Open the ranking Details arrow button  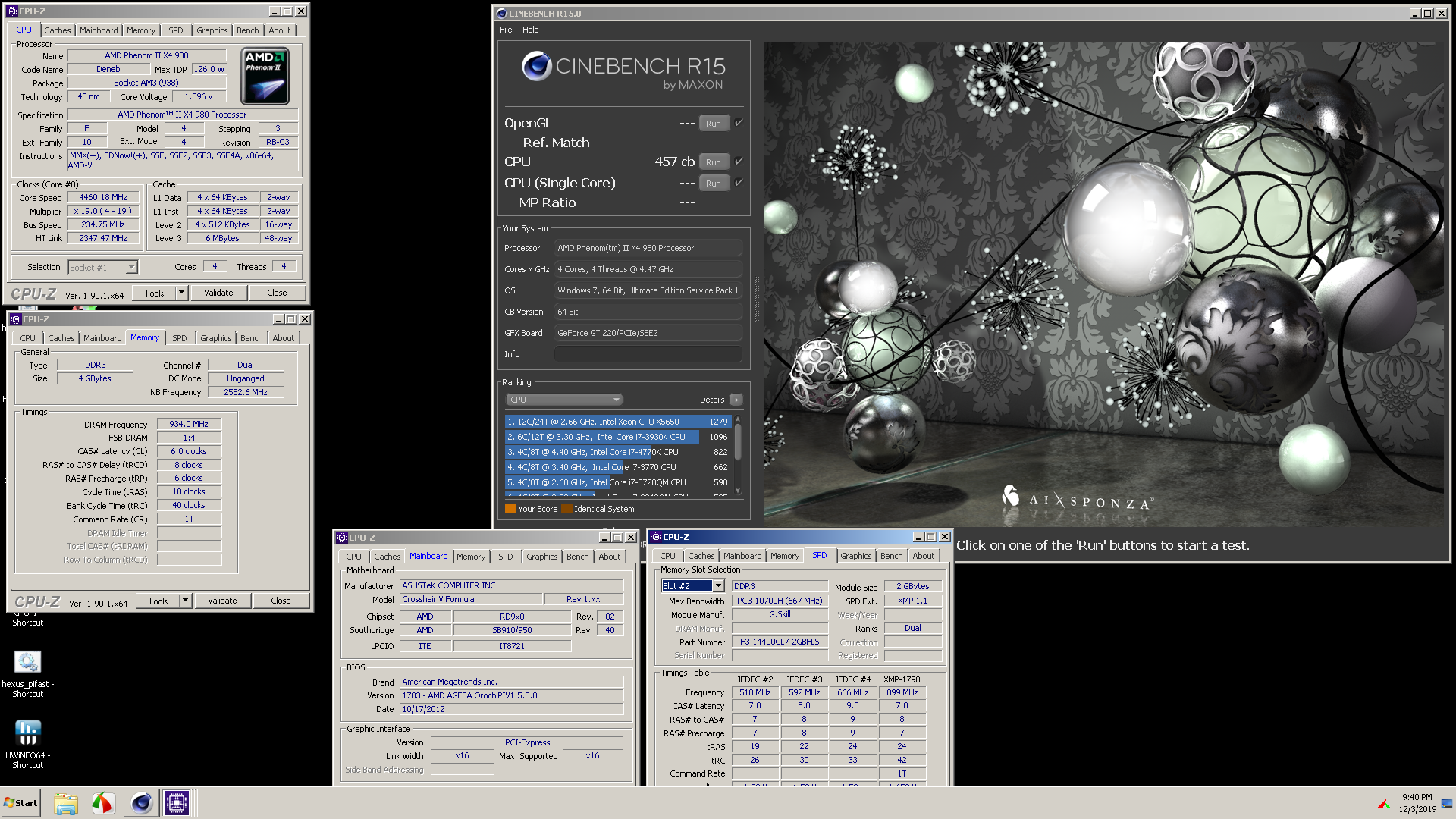[736, 400]
